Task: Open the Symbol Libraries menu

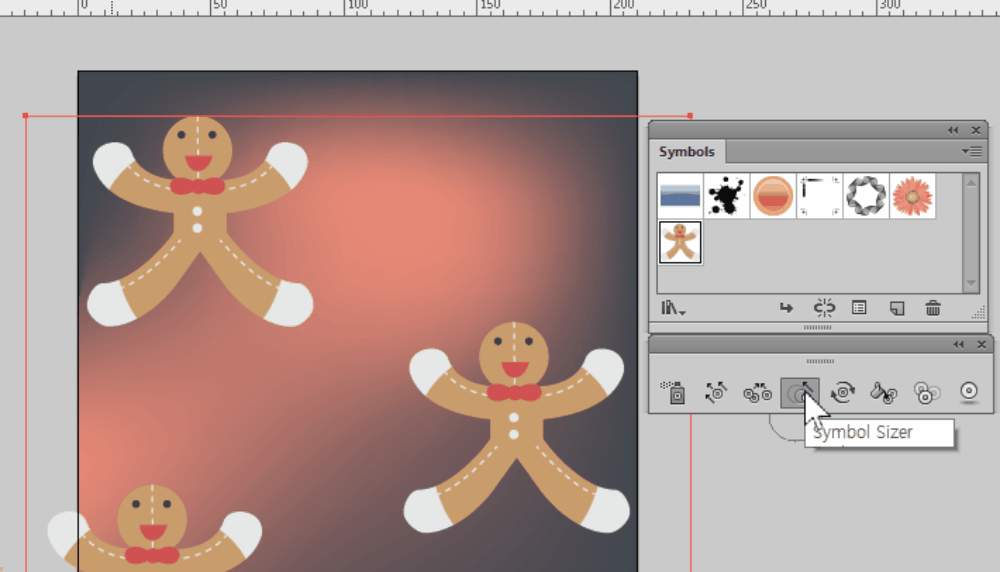Action: pyautogui.click(x=673, y=309)
